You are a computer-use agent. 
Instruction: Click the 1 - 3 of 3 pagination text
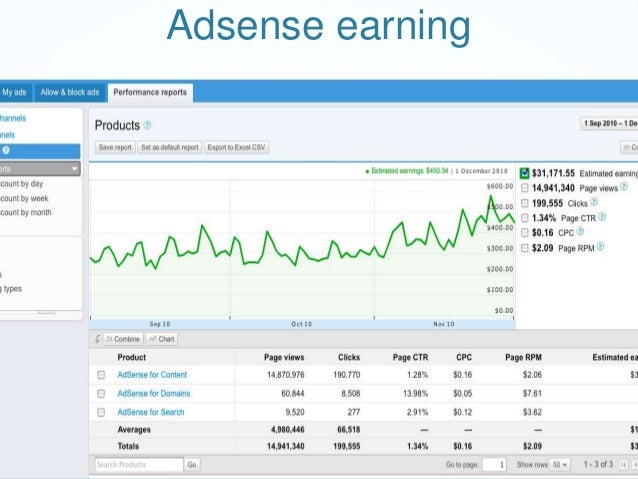[598, 464]
